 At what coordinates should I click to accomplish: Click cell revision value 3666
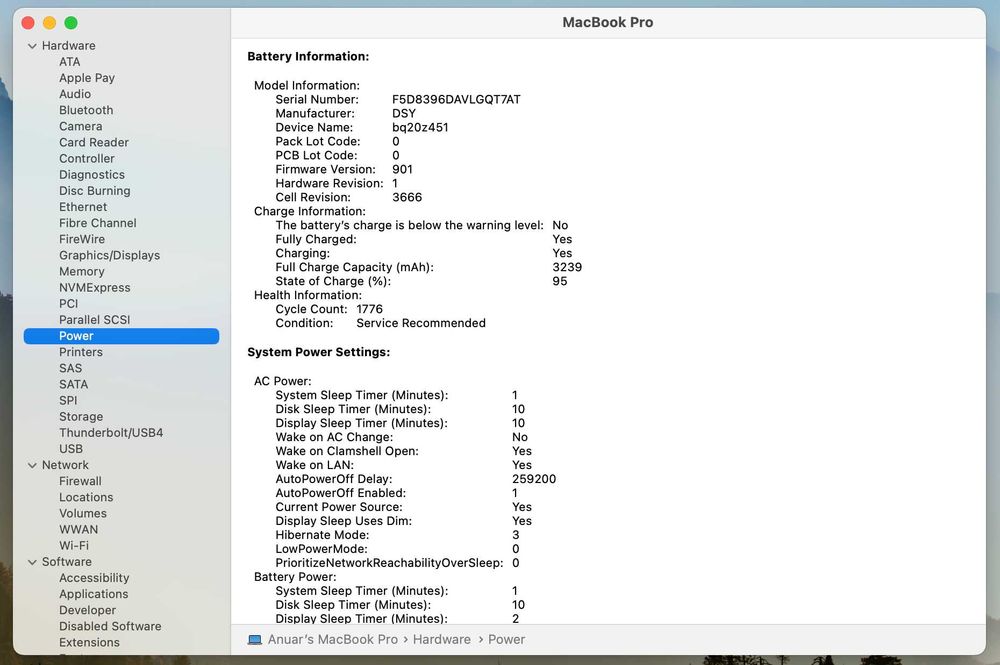pos(407,198)
